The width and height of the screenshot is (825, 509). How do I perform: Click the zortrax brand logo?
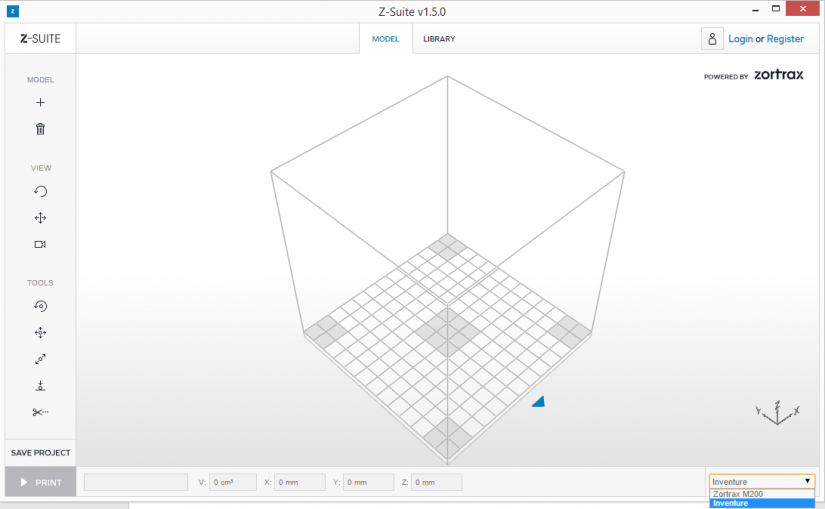779,75
